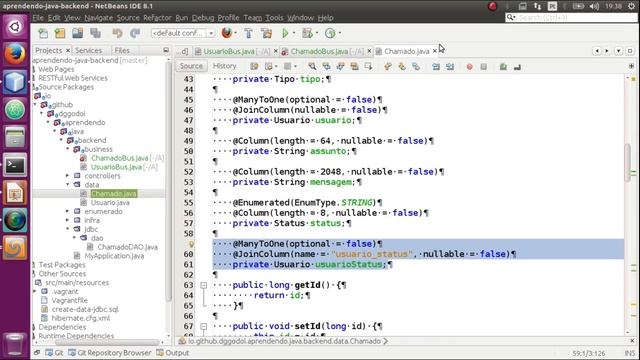Screen dimensions: 640x360
Task: Click the Clean and Build icon
Action: [267, 33]
